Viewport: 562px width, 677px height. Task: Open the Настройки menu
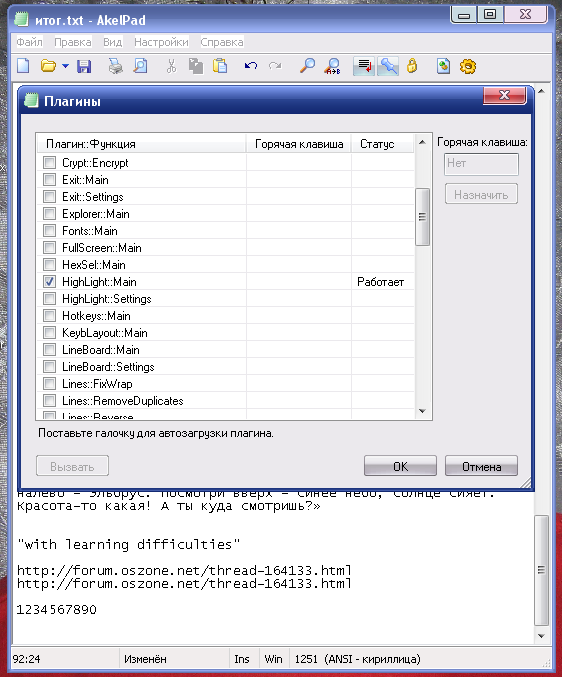161,42
